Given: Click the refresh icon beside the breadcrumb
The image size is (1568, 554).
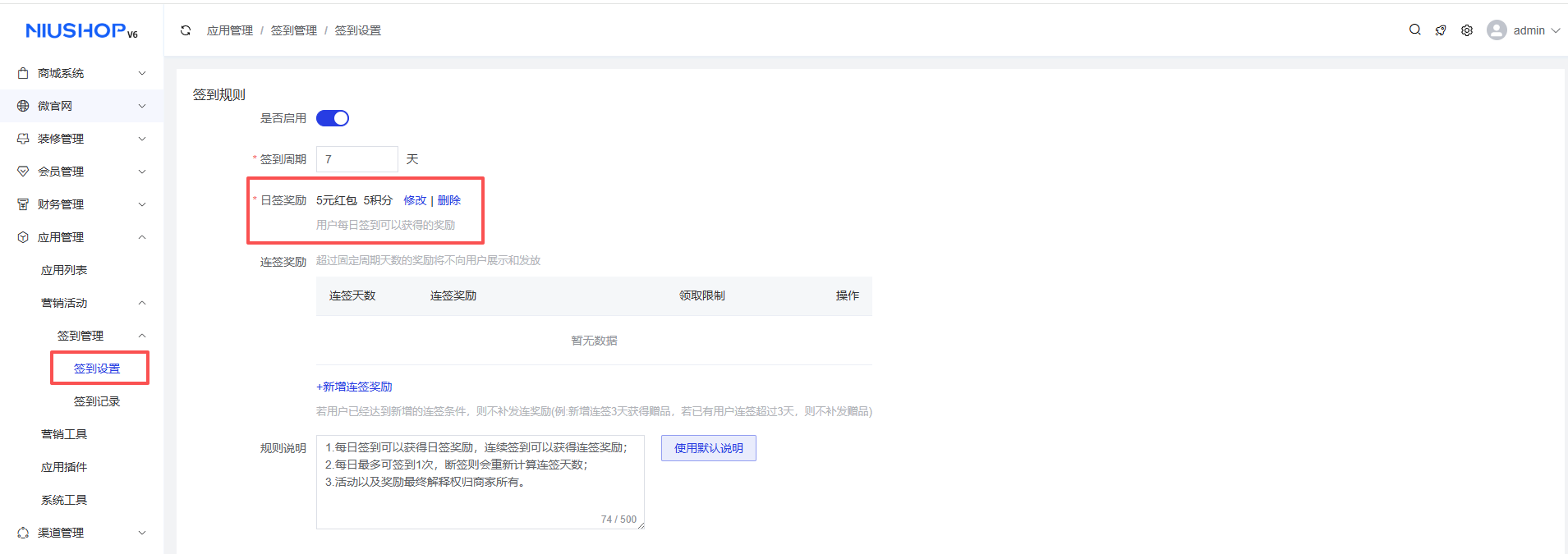Looking at the screenshot, I should click(186, 30).
